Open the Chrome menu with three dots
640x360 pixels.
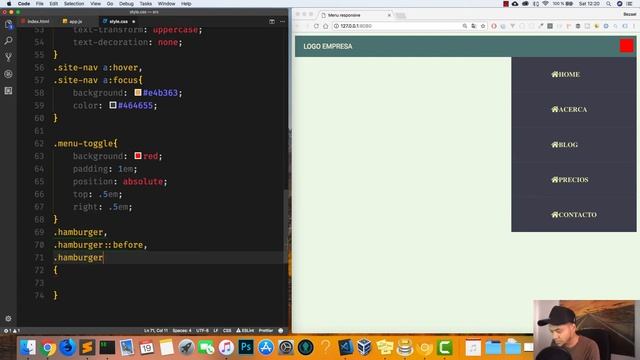[x=634, y=26]
